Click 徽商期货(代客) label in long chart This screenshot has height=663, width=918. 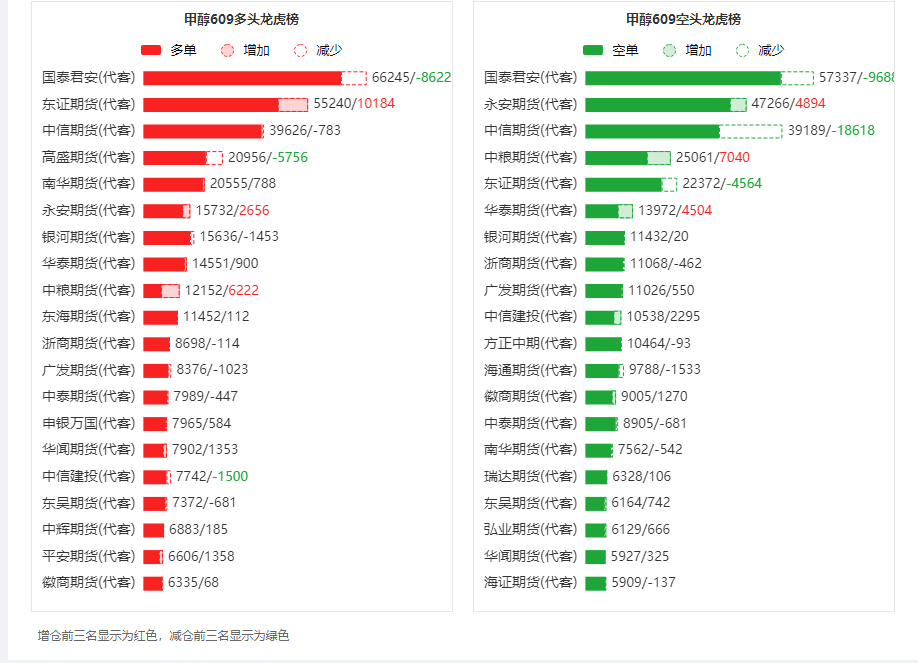click(x=88, y=582)
